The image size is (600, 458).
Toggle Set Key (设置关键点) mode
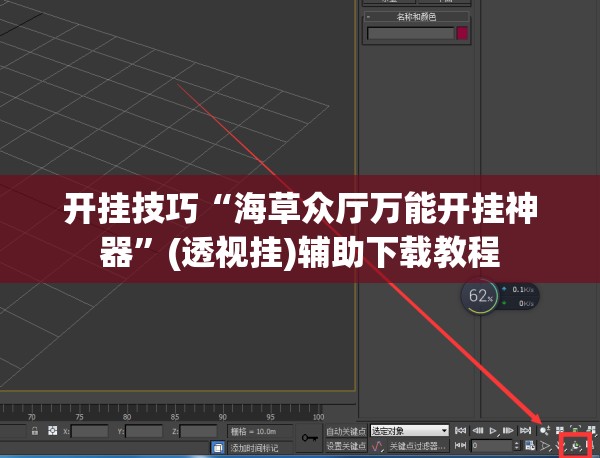pos(346,446)
